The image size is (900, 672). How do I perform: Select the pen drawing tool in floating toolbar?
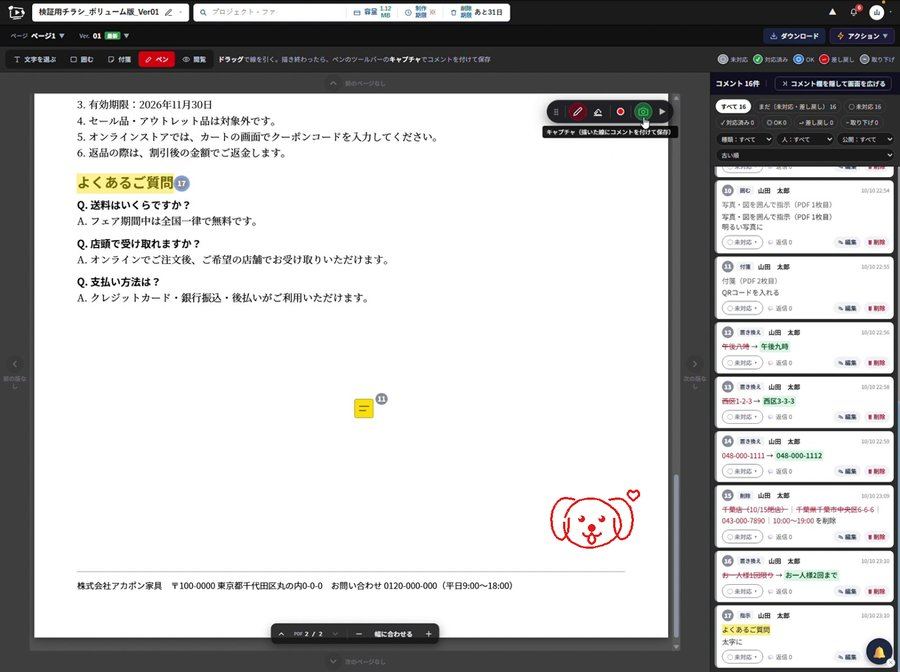(x=577, y=112)
